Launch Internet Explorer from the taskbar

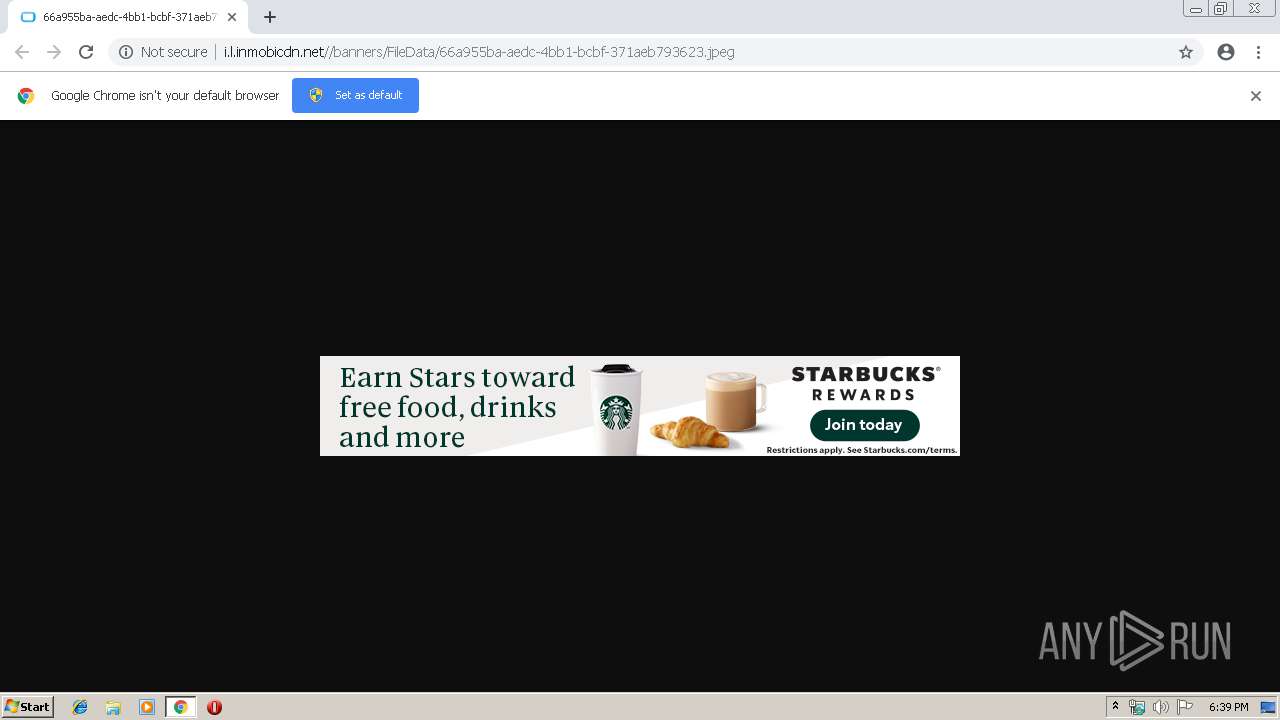[x=80, y=707]
